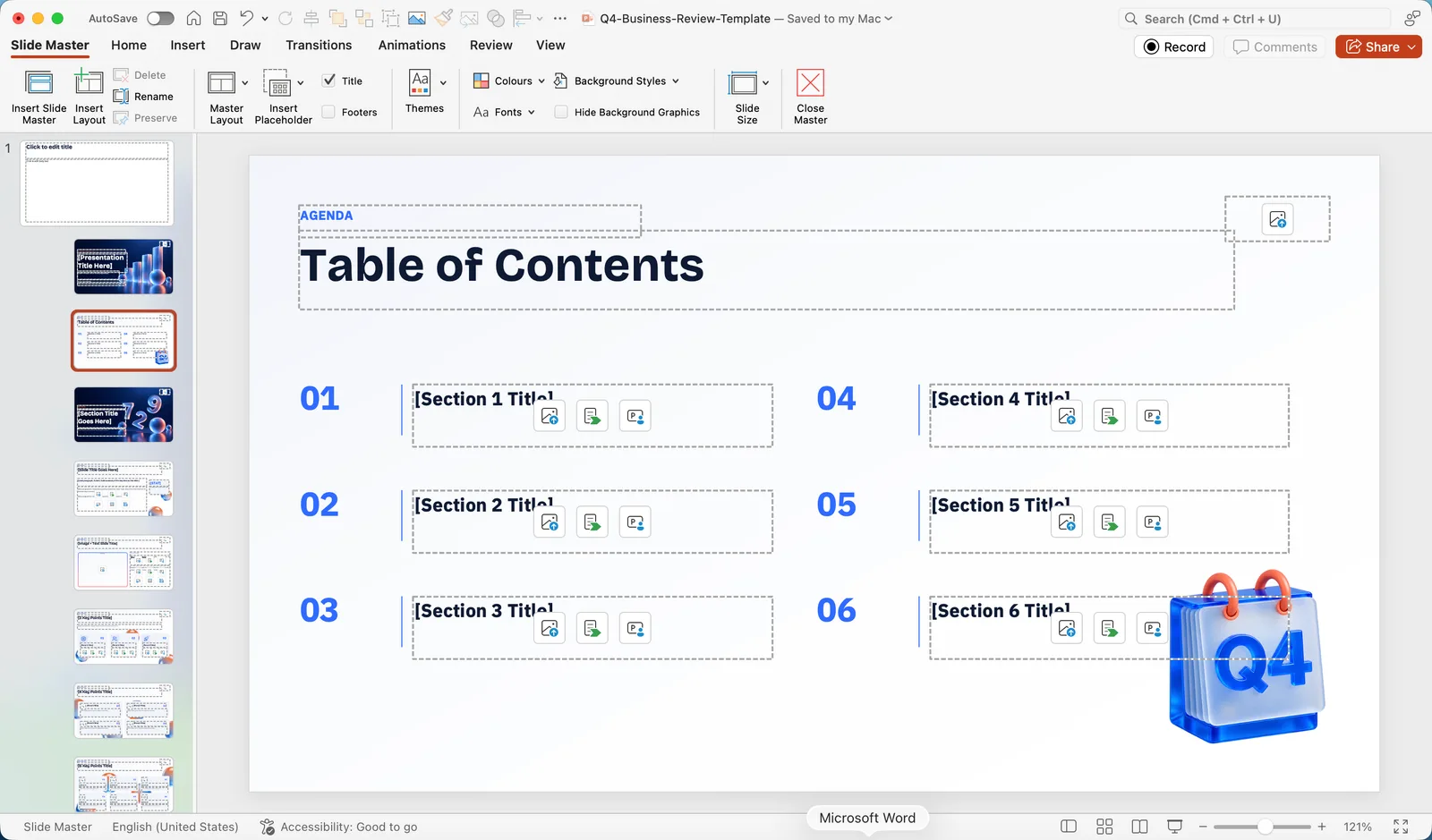
Task: Adjust the zoom slider handle
Action: click(x=1265, y=827)
